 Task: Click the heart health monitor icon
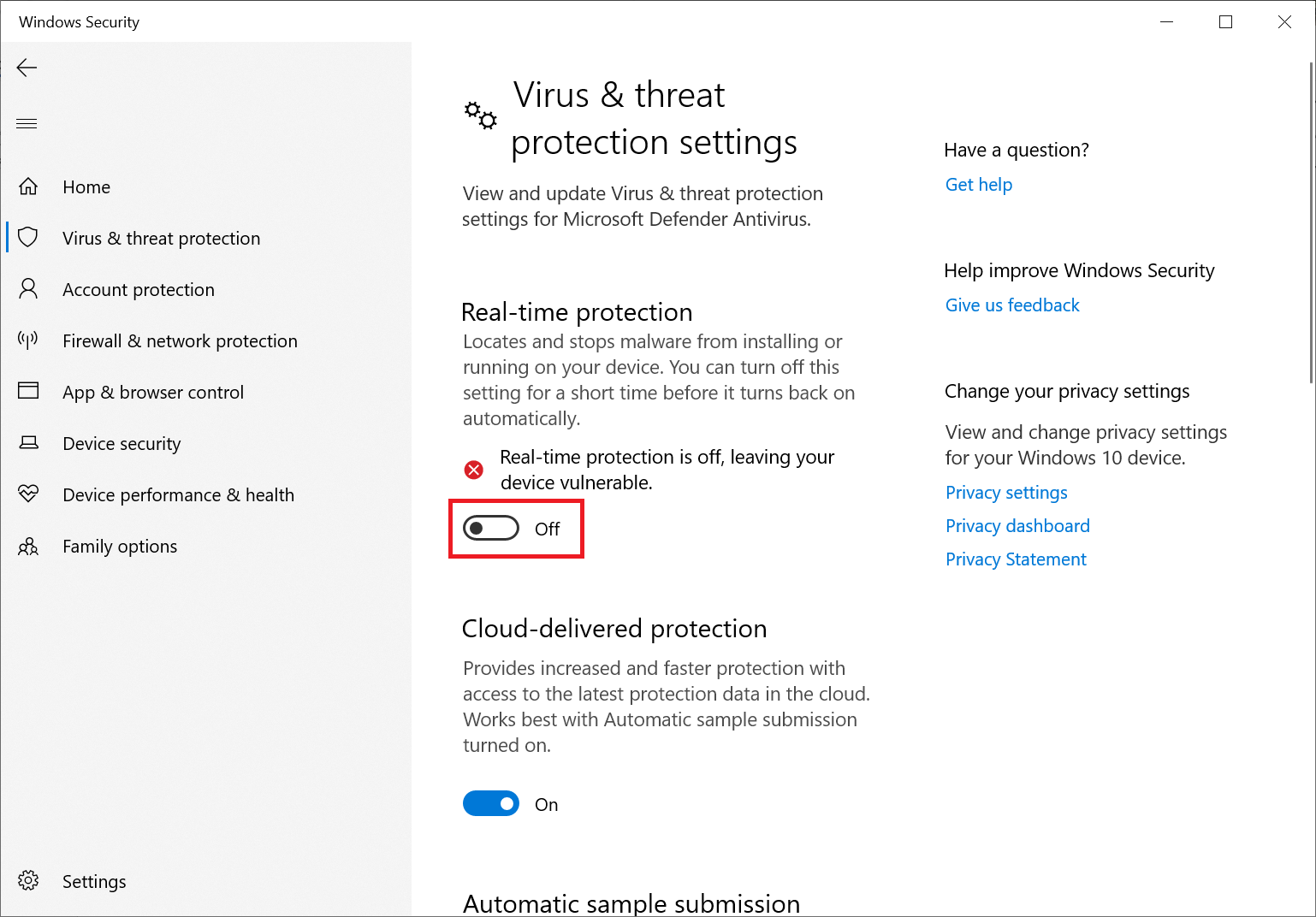28,494
